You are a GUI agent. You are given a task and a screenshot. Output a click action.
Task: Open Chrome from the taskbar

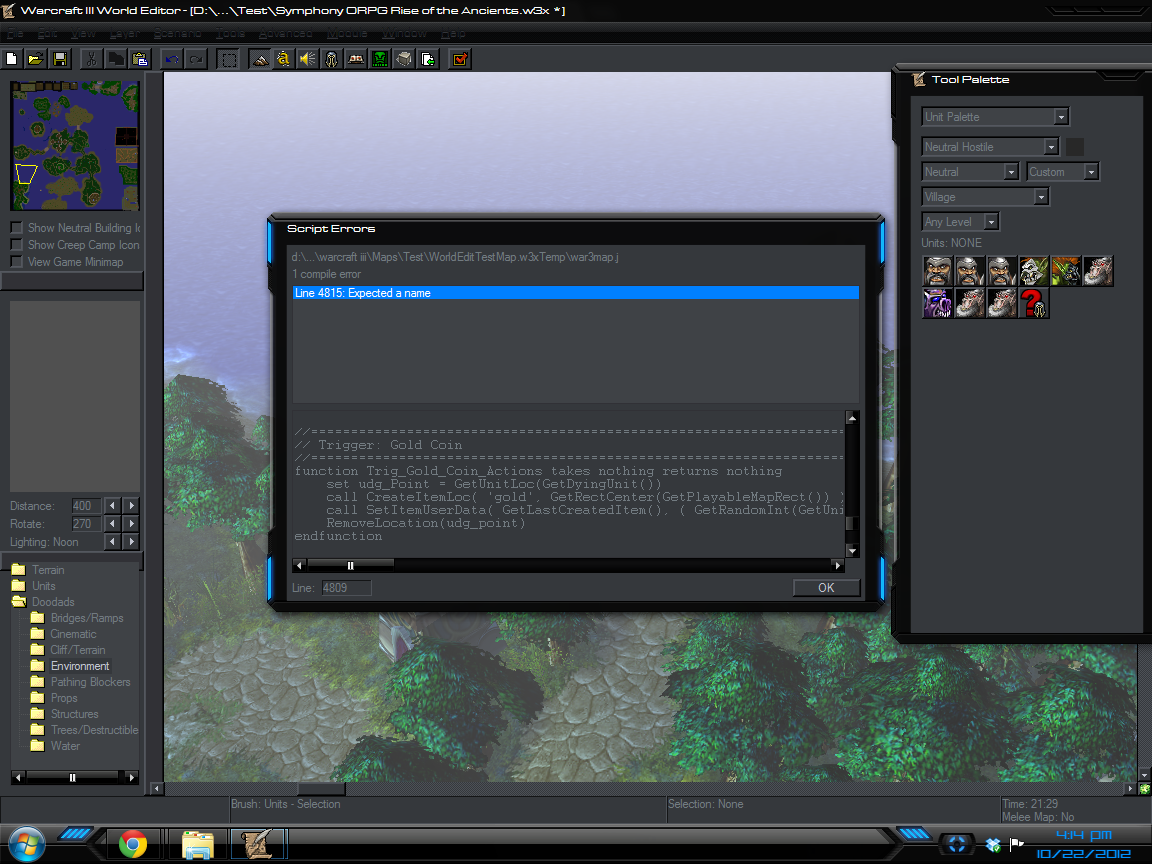(133, 844)
